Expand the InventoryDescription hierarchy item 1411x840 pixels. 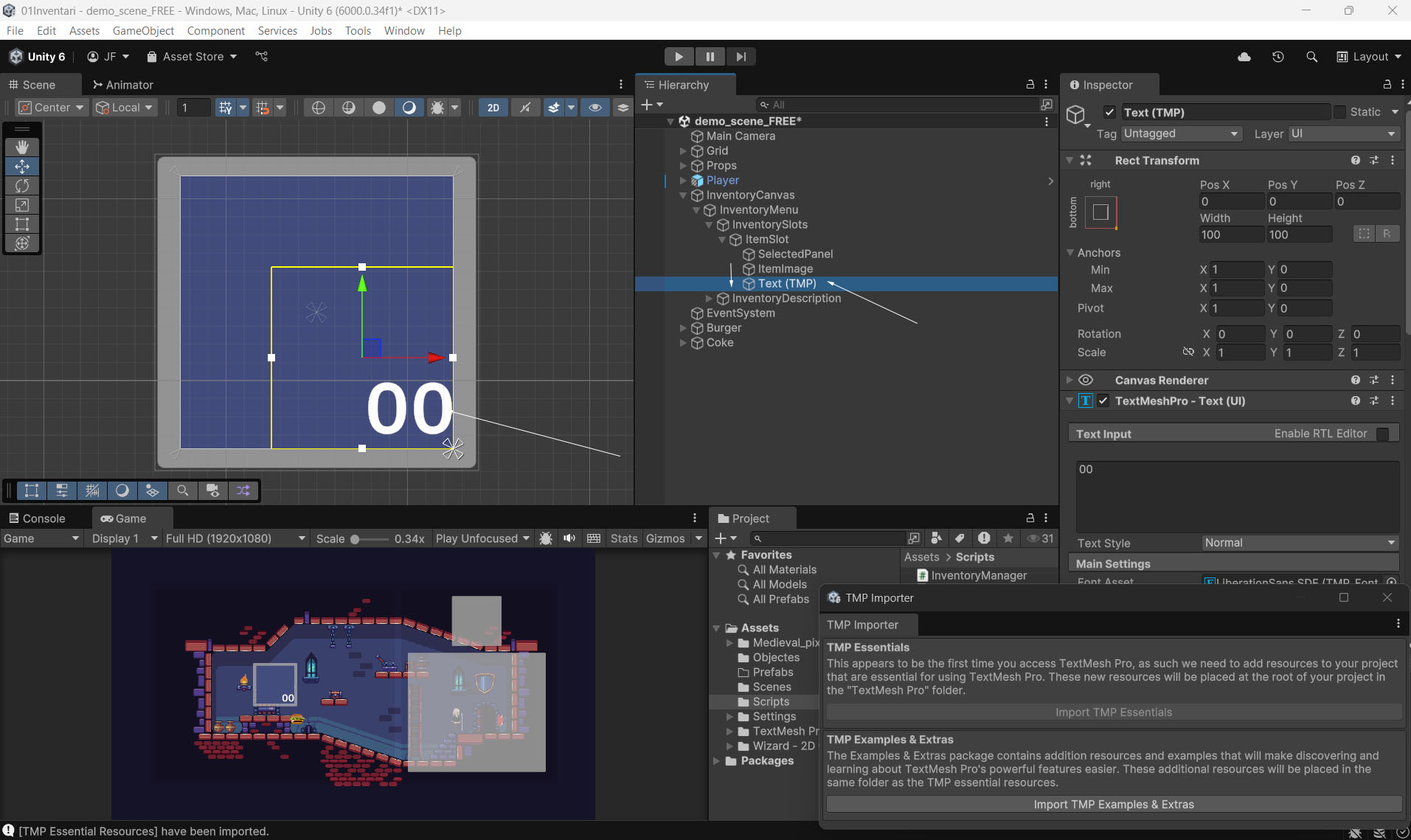710,299
